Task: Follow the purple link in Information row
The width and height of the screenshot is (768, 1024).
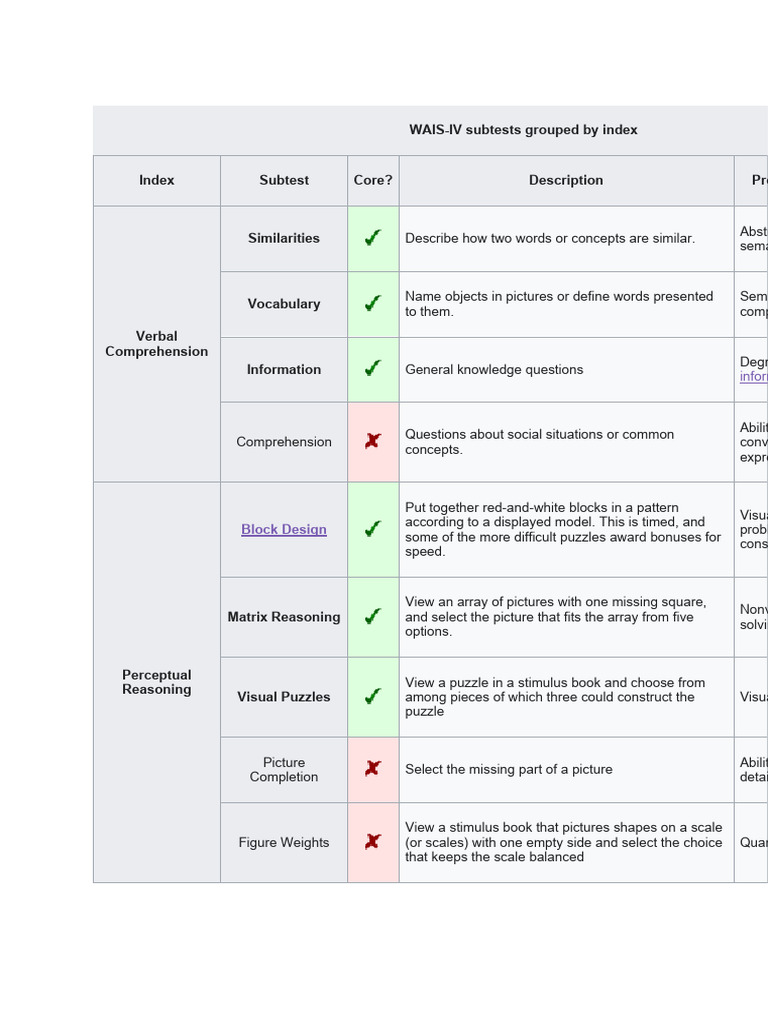Action: 754,377
